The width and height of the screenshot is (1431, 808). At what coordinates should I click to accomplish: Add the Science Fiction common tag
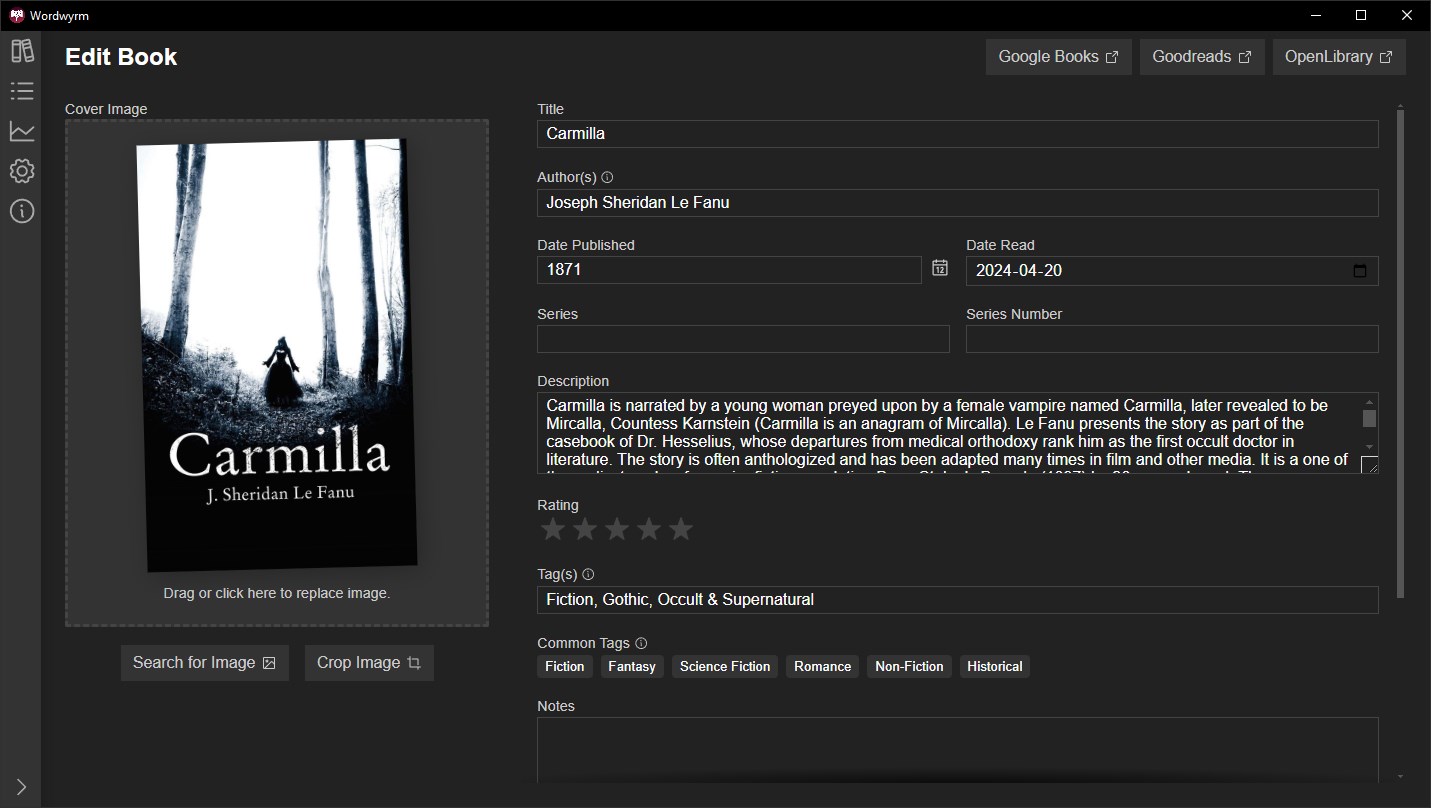[725, 666]
